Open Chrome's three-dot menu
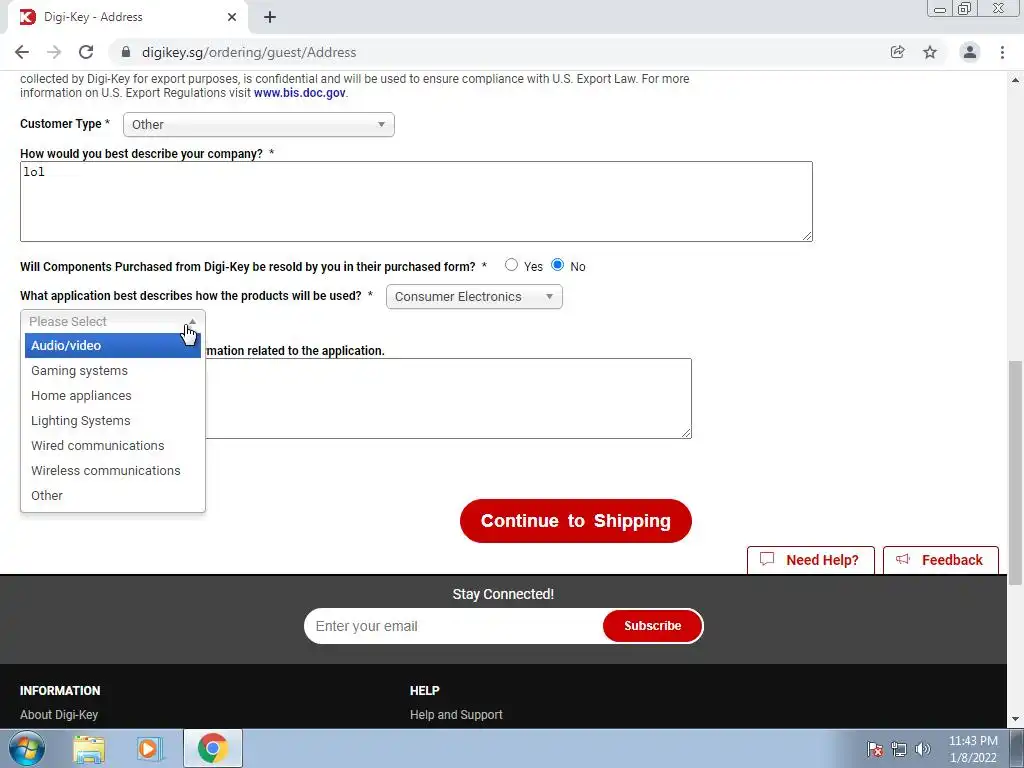The image size is (1024, 768). [1002, 52]
